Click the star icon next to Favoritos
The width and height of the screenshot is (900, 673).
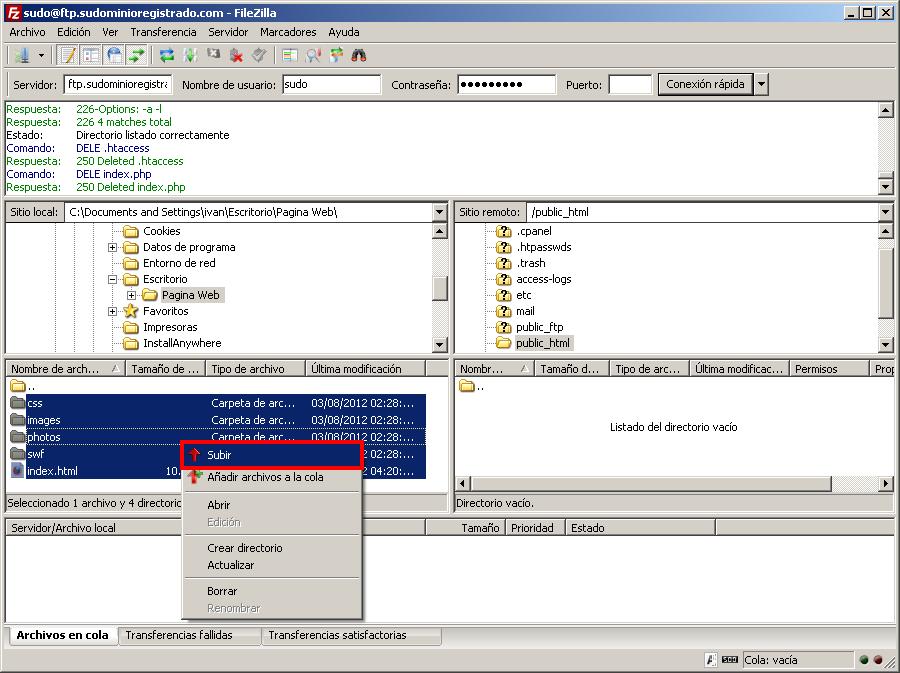tap(131, 311)
